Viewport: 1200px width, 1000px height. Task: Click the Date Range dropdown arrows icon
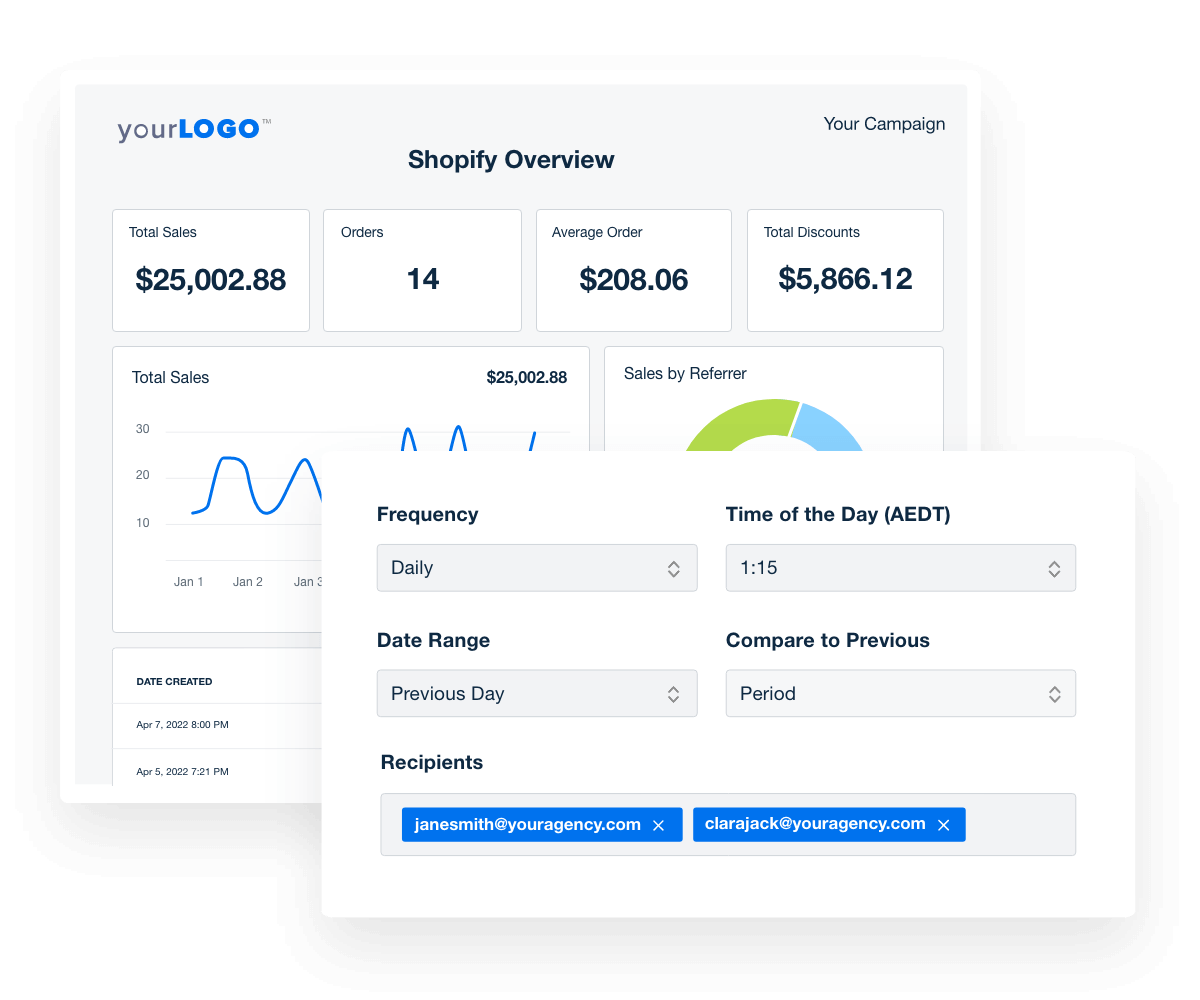(673, 694)
